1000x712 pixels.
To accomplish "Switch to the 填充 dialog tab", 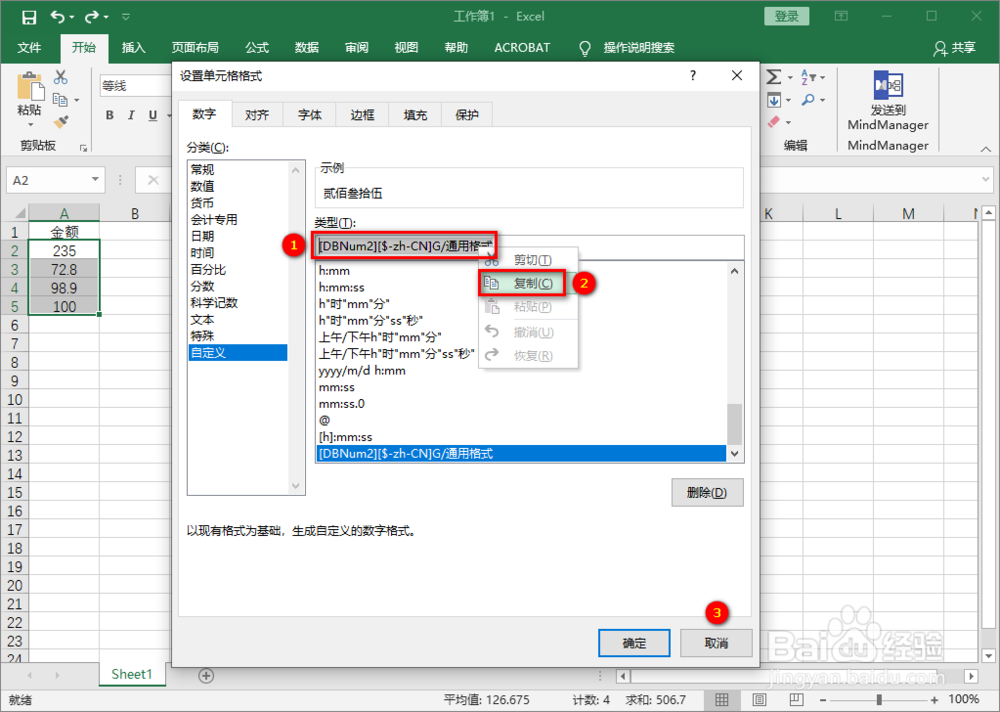I will (x=415, y=115).
